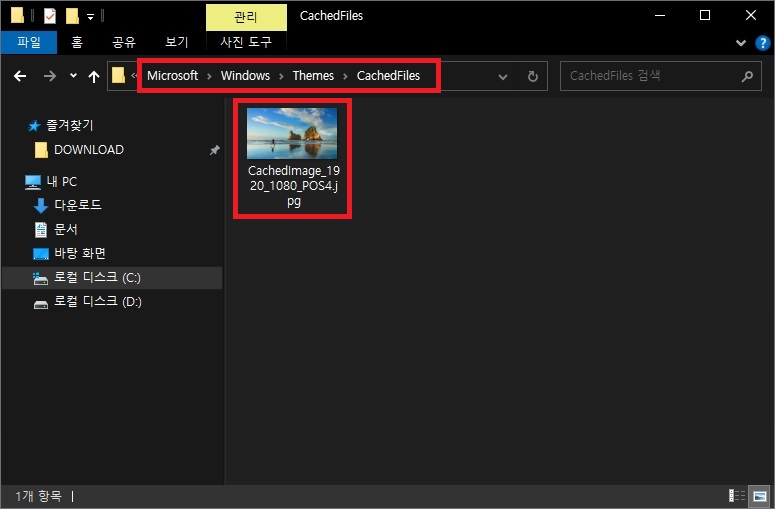Open Help with the question mark icon
This screenshot has height=509, width=775.
point(763,43)
